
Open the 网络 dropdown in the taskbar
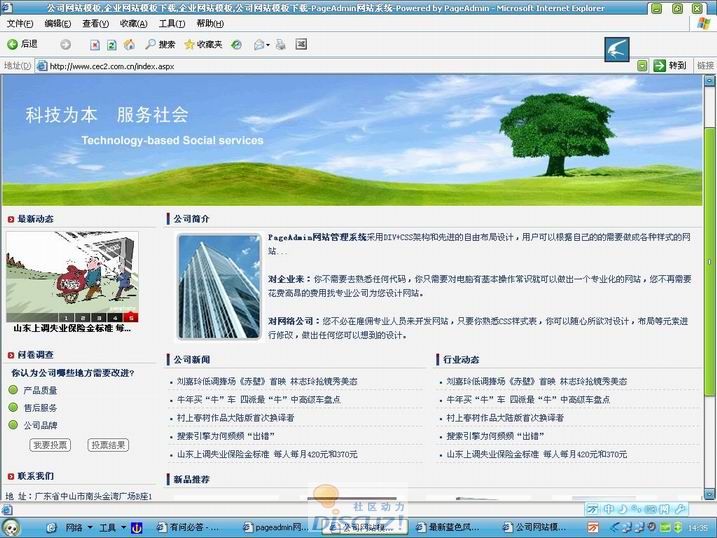78,527
